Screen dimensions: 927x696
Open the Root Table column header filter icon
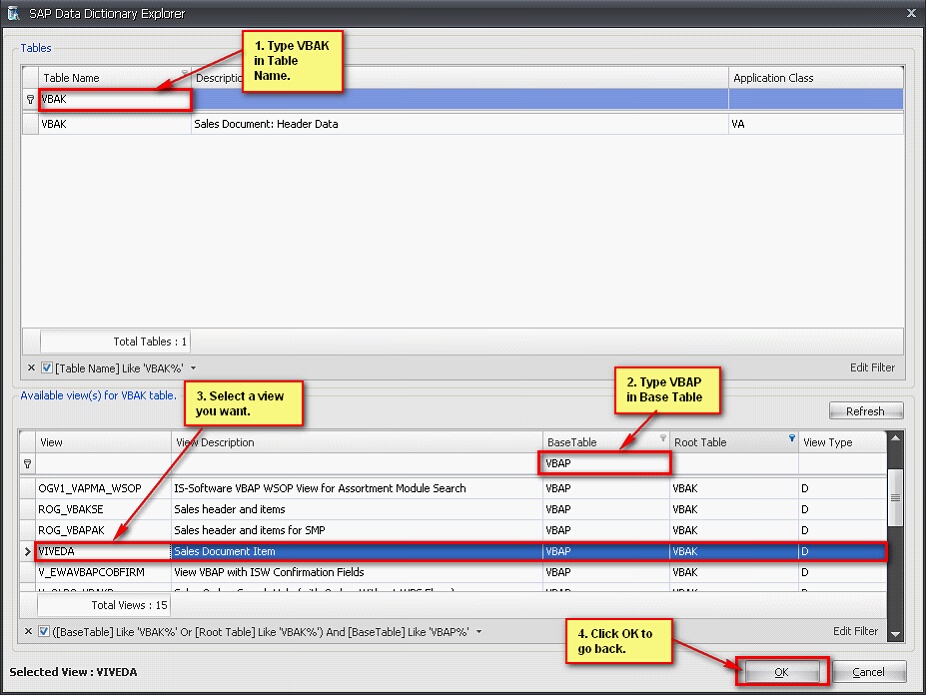click(792, 438)
